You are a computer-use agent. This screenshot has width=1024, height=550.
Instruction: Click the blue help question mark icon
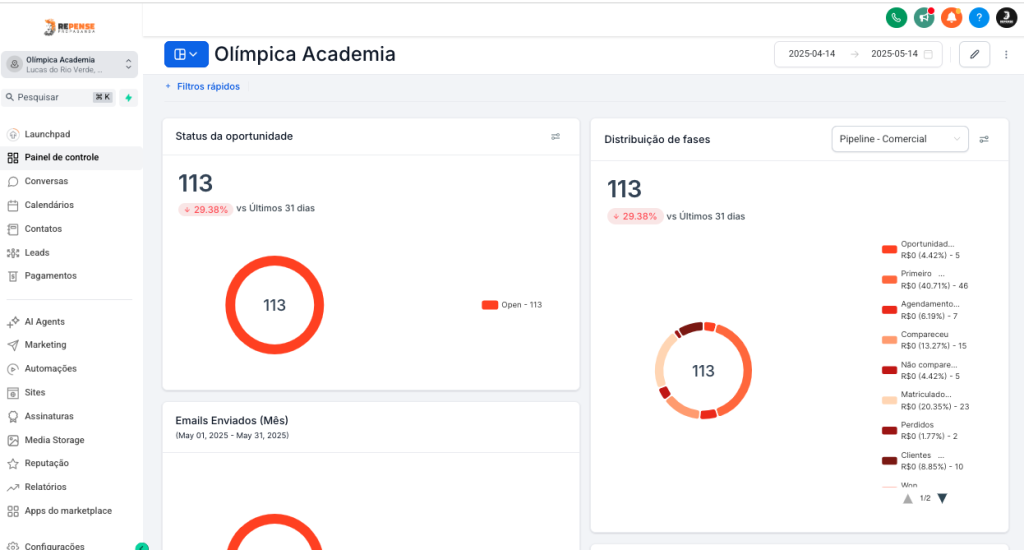coord(979,17)
